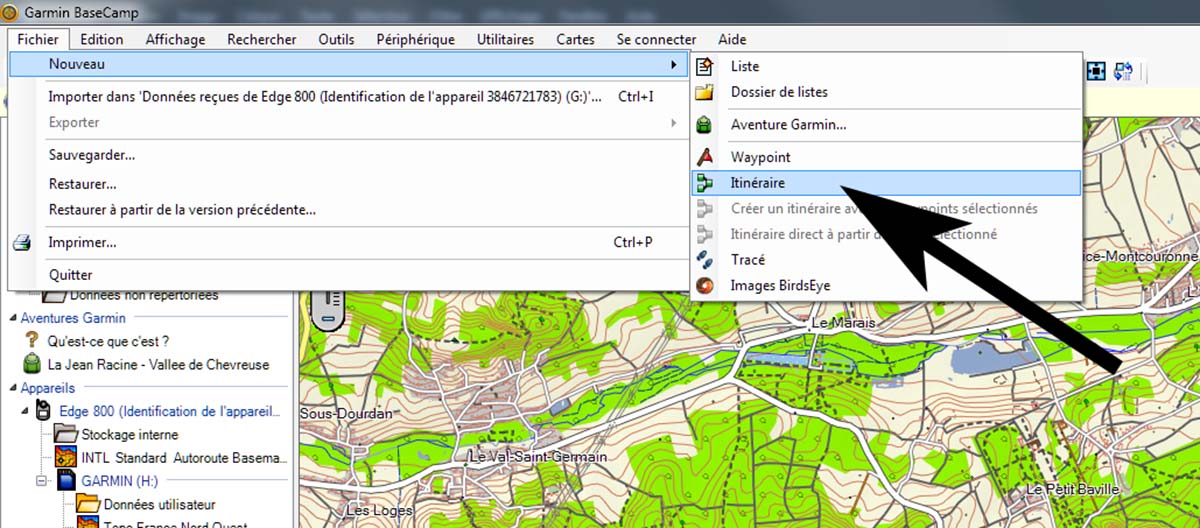Open the Rechercher menu
1200x528 pixels.
[x=261, y=39]
